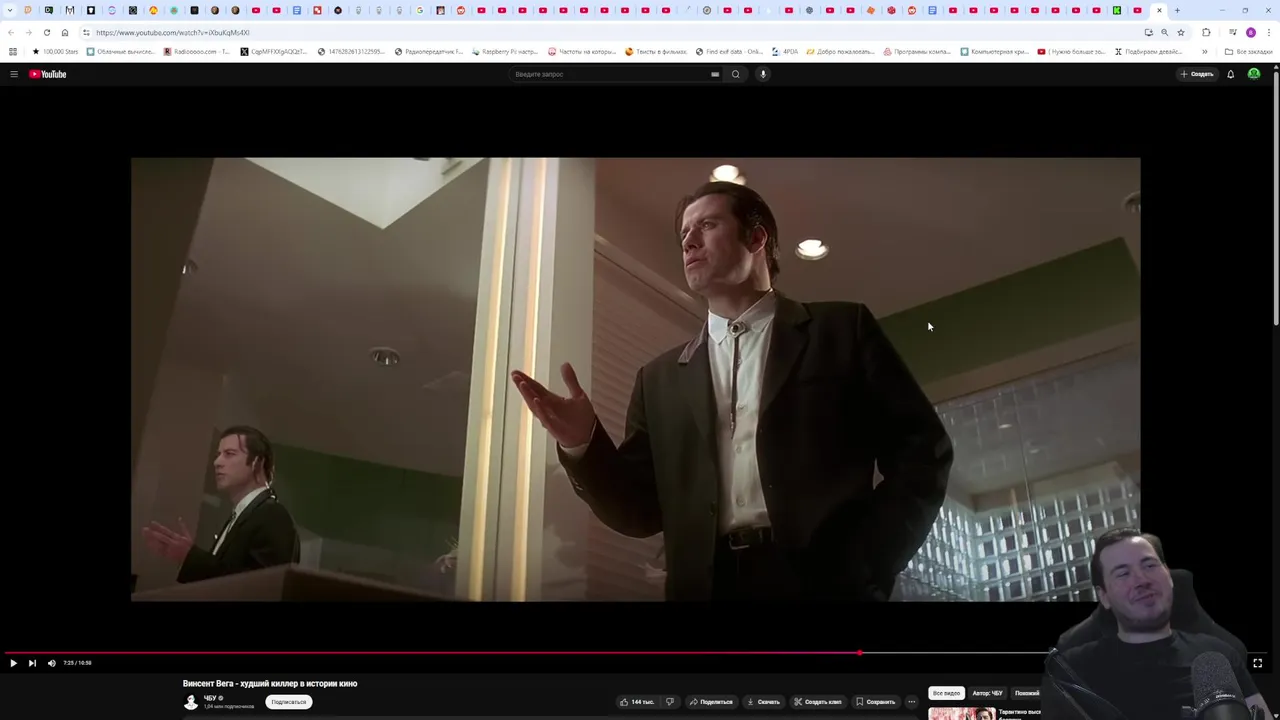Screen dimensions: 1280x720
Task: Open YouTube notifications bell
Action: point(1230,74)
